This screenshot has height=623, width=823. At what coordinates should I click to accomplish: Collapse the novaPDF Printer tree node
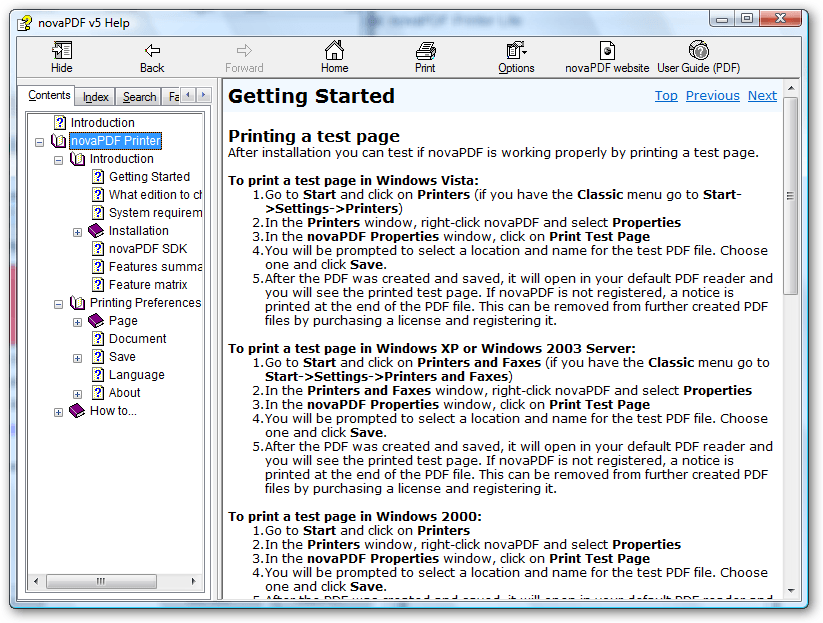[x=39, y=142]
